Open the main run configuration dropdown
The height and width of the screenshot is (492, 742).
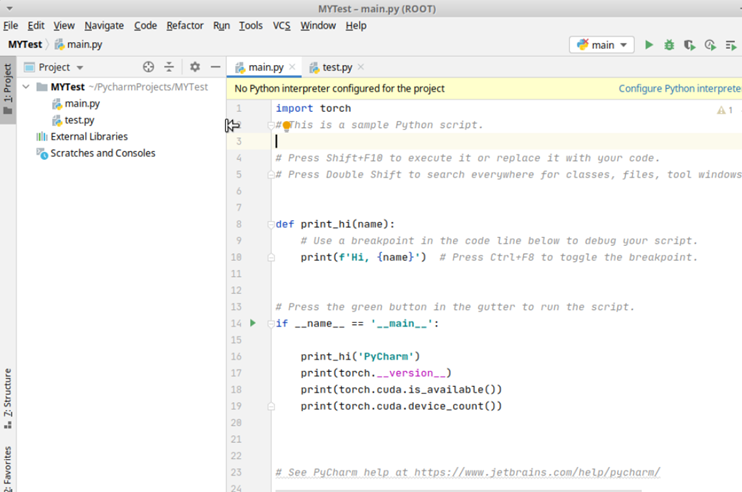pyautogui.click(x=601, y=45)
